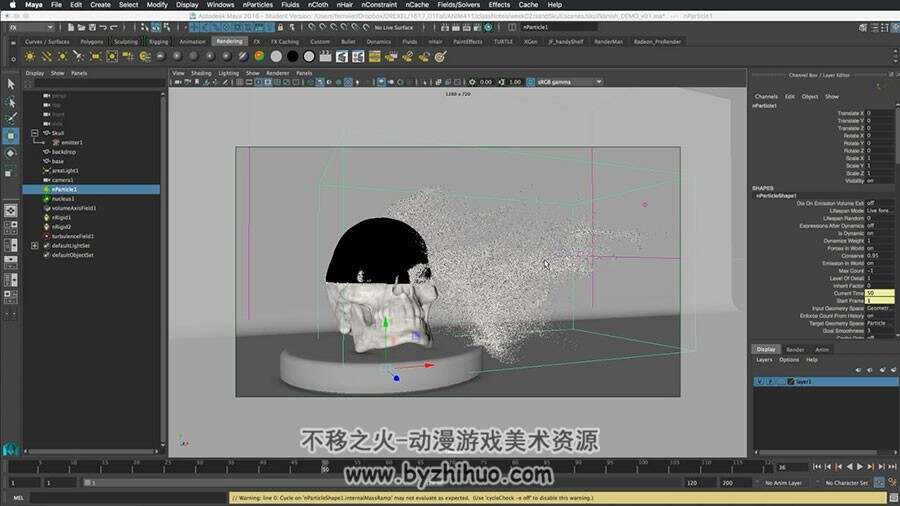900x506 pixels.
Task: Click the object name field showing nParticle1
Action: [560, 27]
